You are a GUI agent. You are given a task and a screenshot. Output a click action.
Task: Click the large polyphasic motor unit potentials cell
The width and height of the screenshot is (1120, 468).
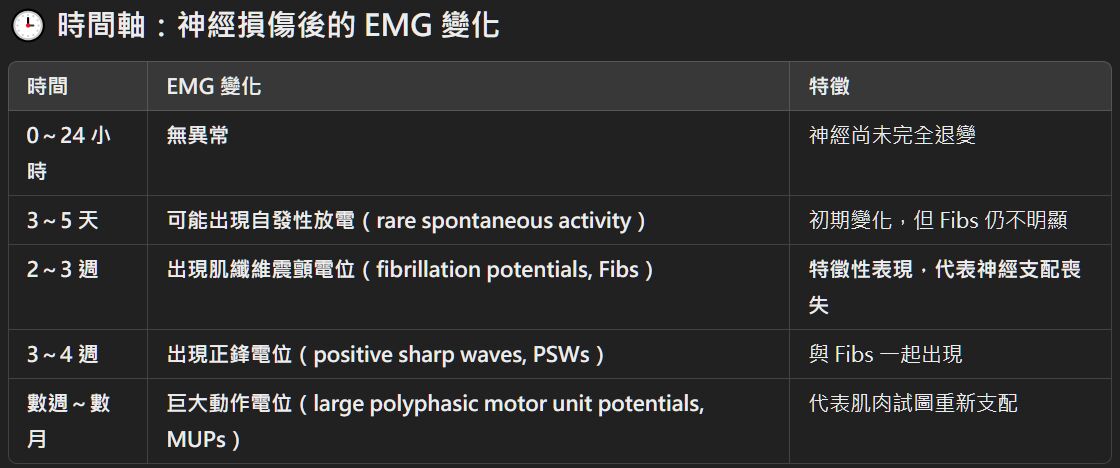(x=435, y=420)
